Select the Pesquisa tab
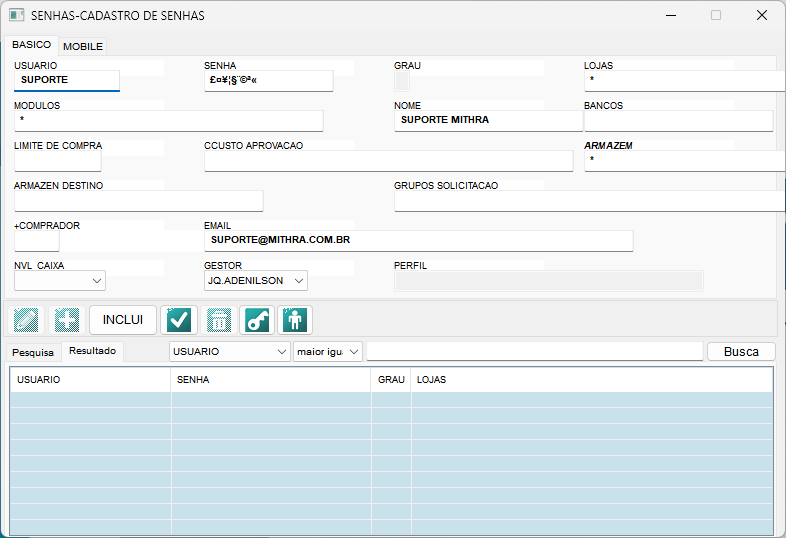Screen dimensions: 786x538 point(33,352)
